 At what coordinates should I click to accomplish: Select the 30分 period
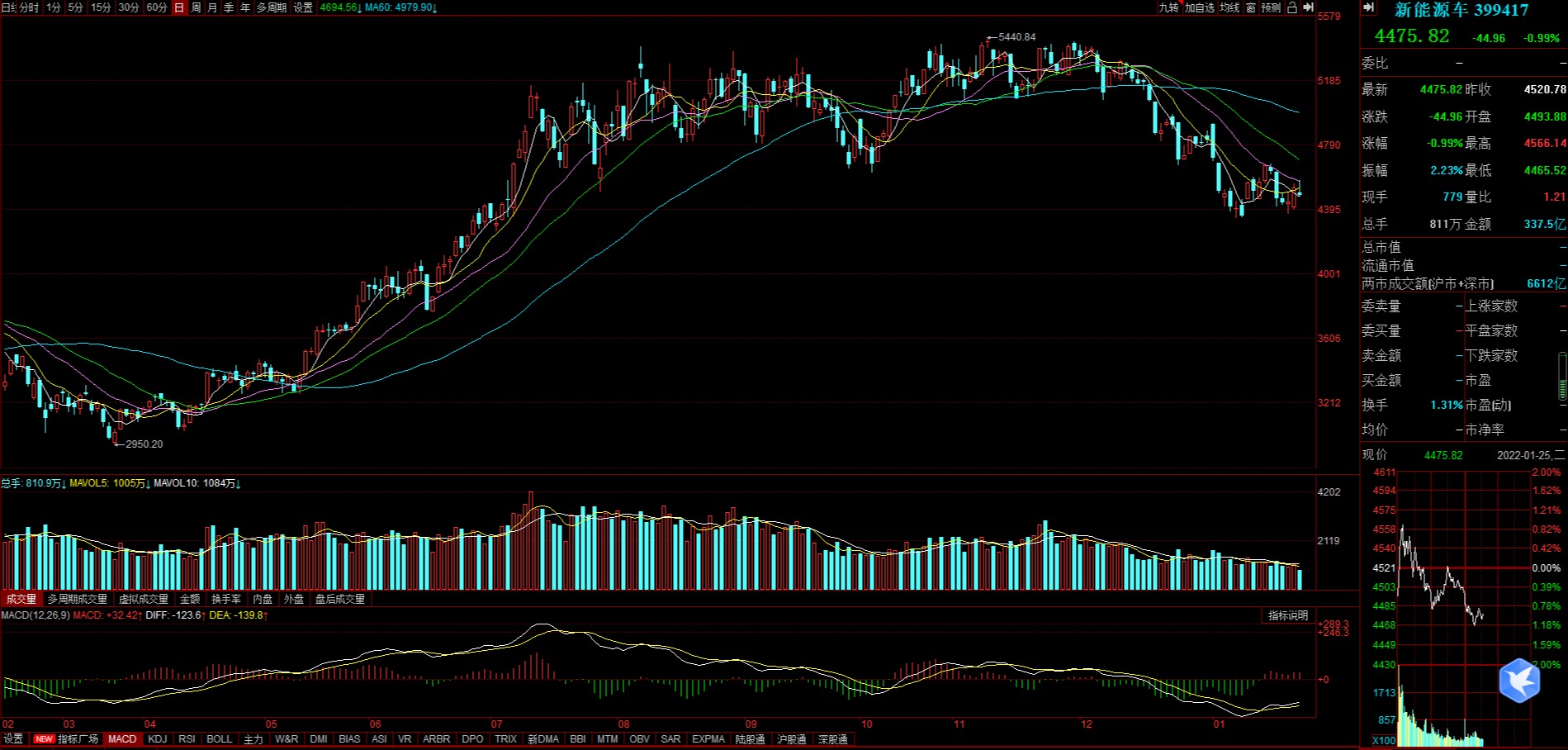coord(129,7)
